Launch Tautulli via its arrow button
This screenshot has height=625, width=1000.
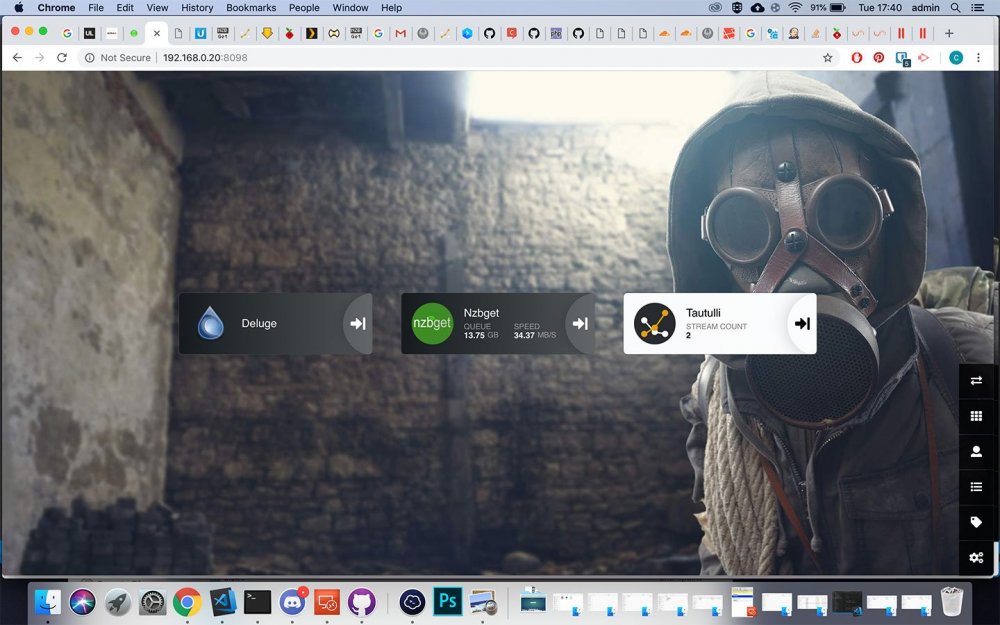(x=802, y=323)
